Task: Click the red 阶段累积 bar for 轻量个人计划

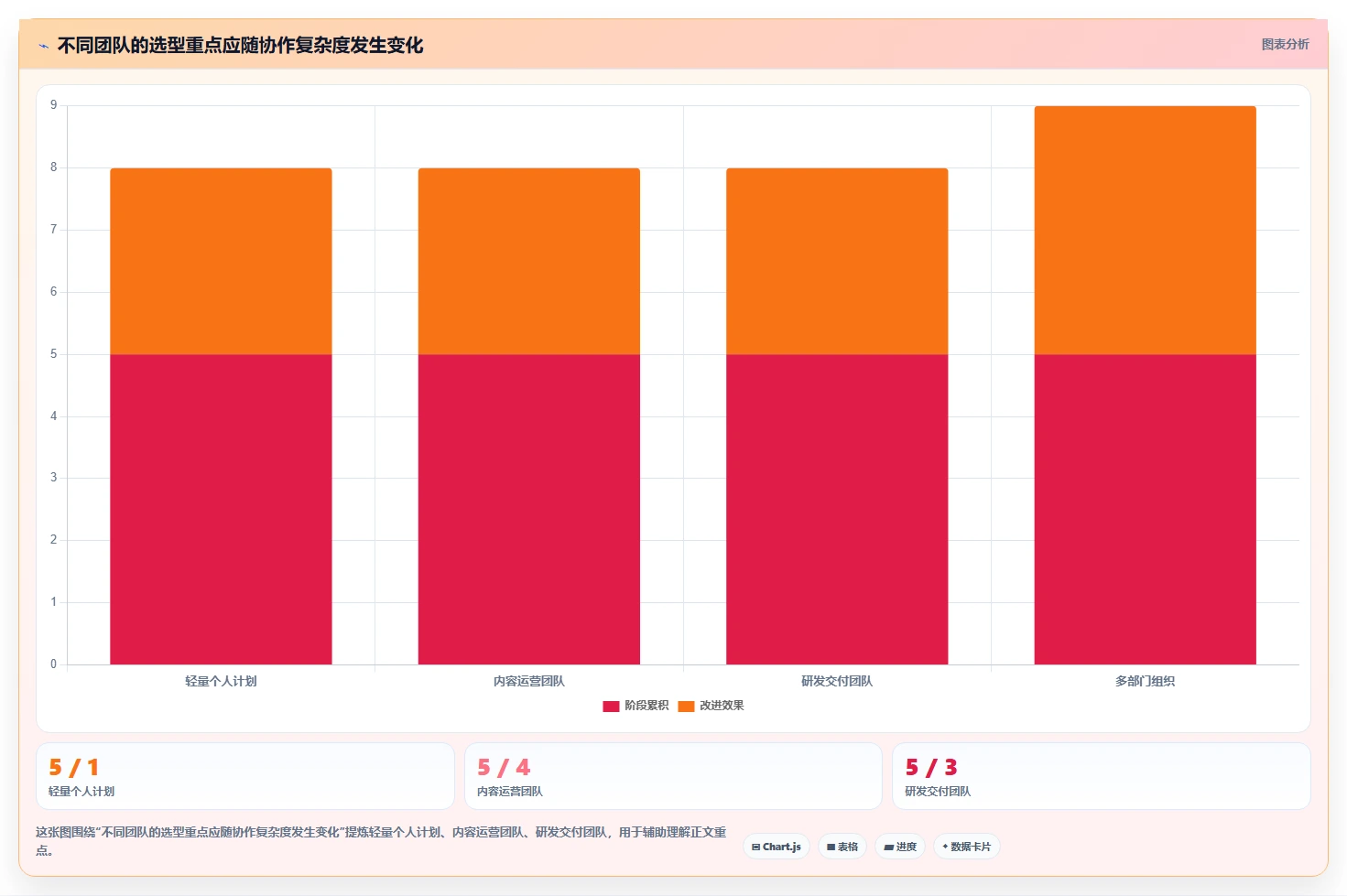Action: 221,509
